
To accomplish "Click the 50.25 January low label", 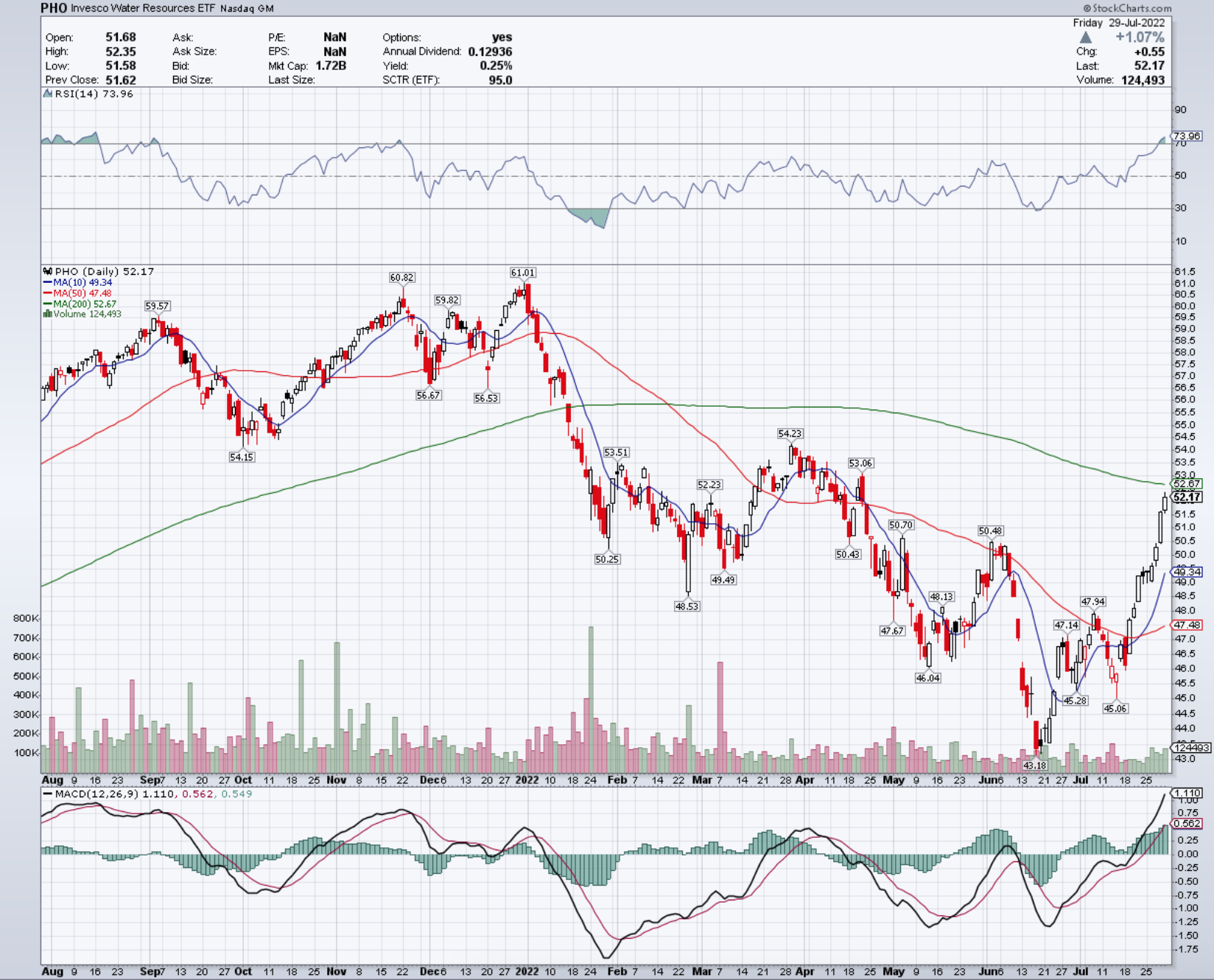I will (607, 559).
